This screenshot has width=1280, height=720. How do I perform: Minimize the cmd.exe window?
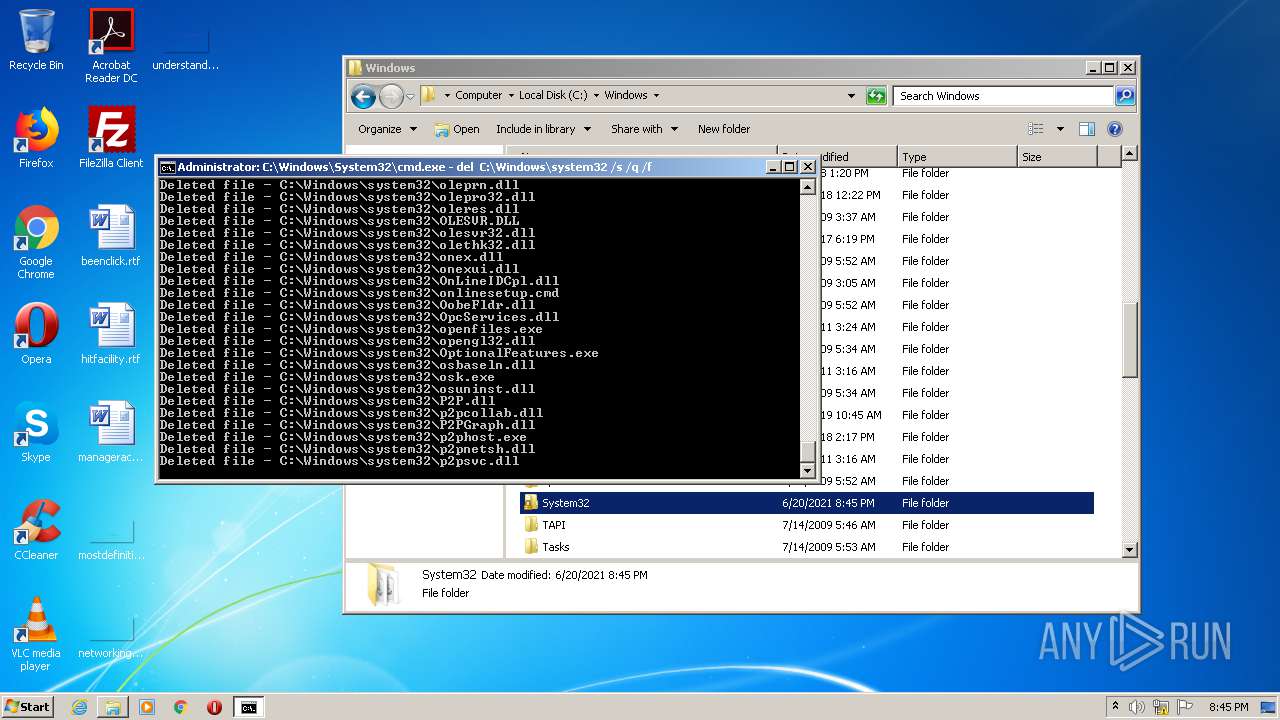click(773, 167)
